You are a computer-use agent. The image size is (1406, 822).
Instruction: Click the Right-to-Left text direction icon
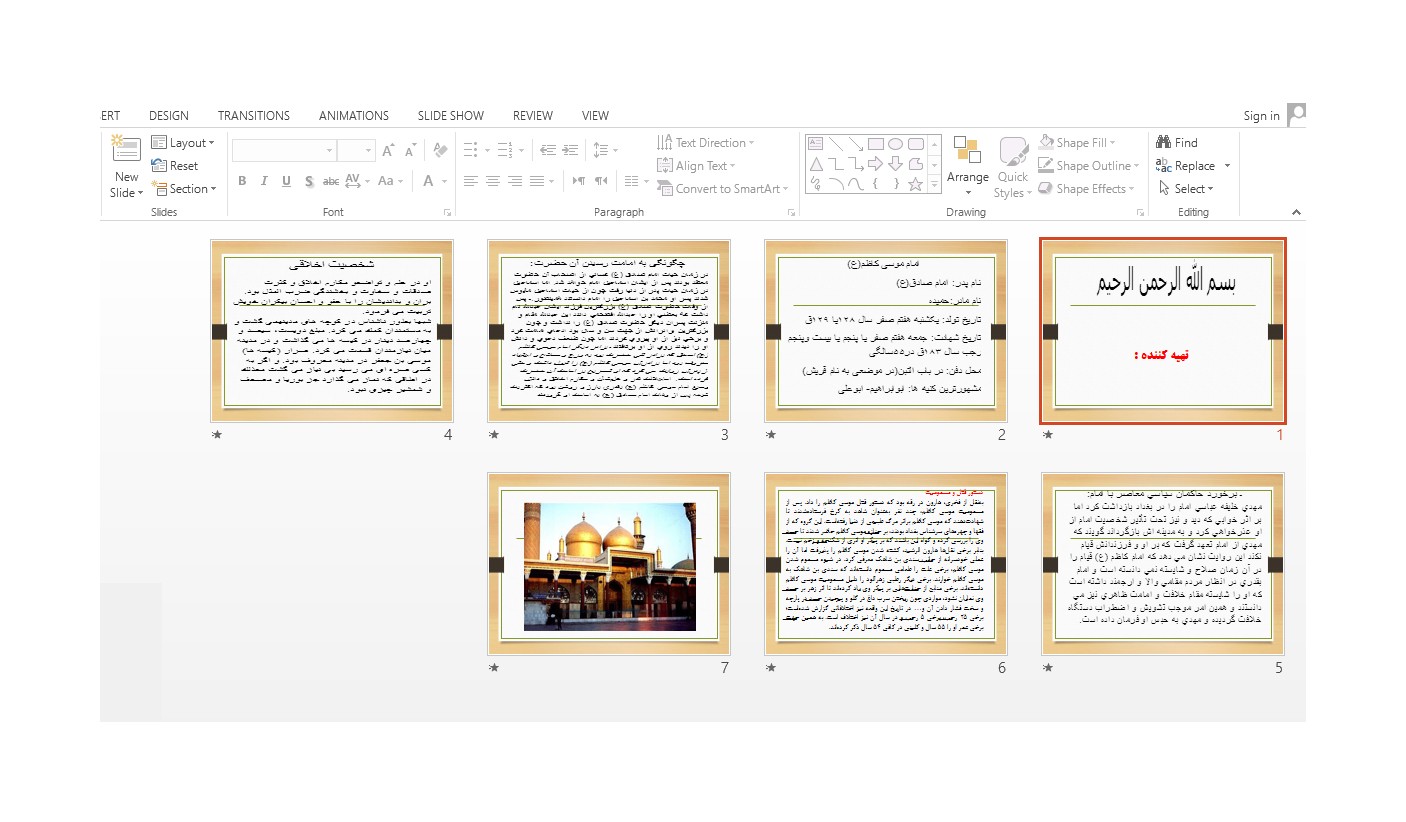[x=601, y=181]
